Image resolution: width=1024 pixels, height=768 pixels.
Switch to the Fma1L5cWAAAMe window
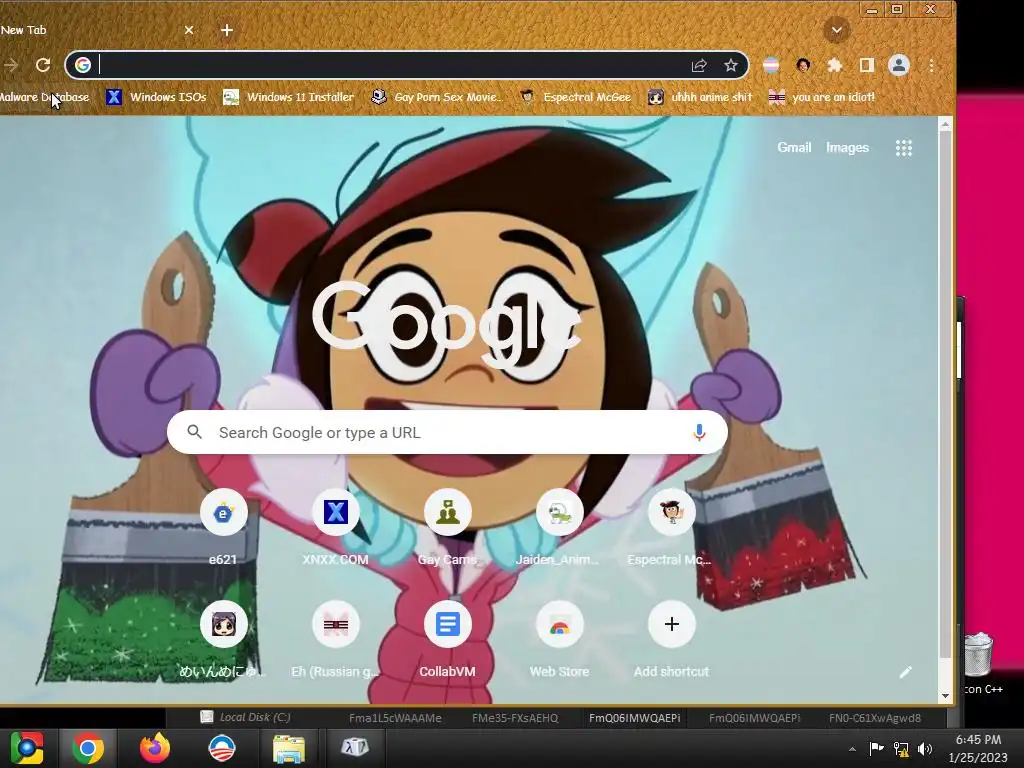point(395,718)
